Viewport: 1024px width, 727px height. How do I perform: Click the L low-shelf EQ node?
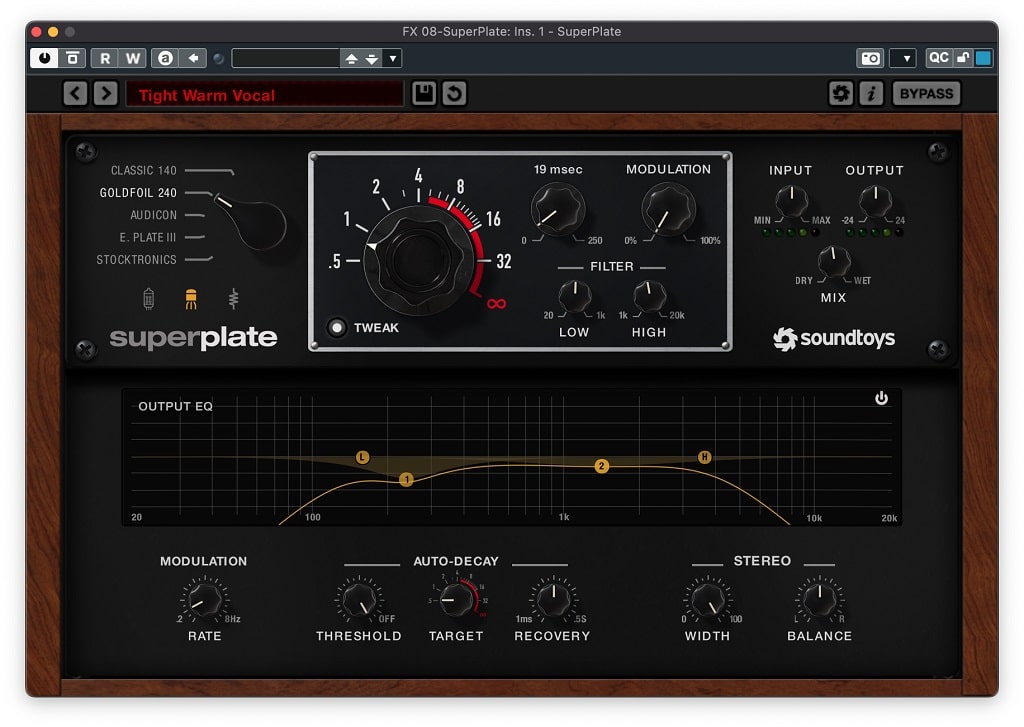[x=362, y=457]
